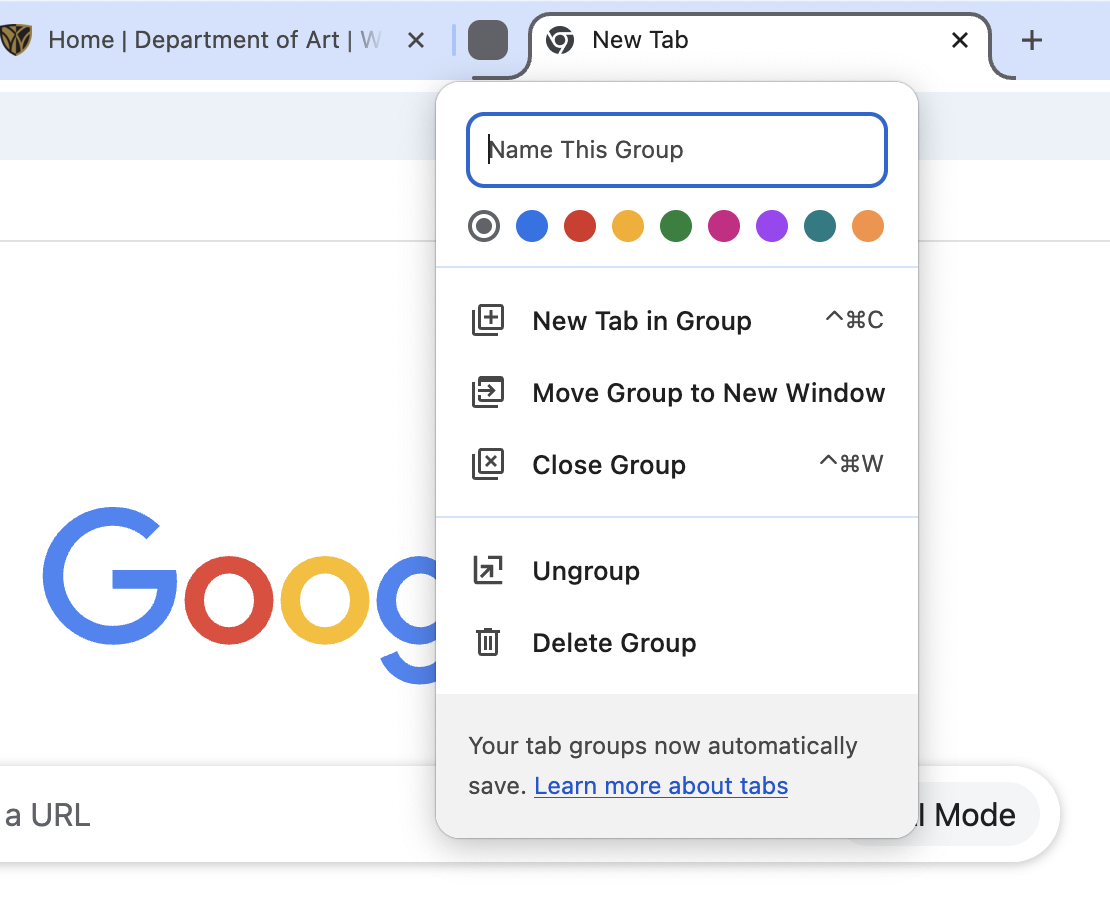Screen dimensions: 1110x906
Task: Click the Ungroup icon
Action: pyautogui.click(x=488, y=570)
